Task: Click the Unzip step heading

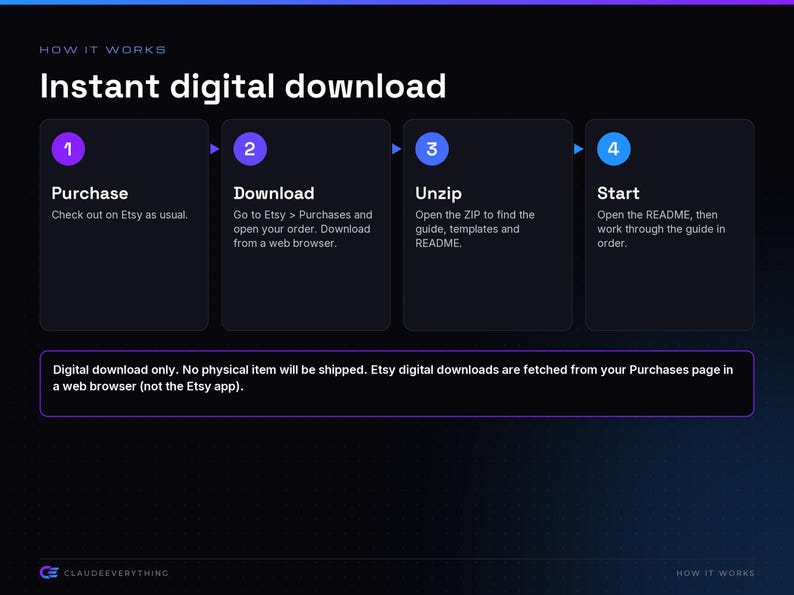Action: tap(439, 193)
